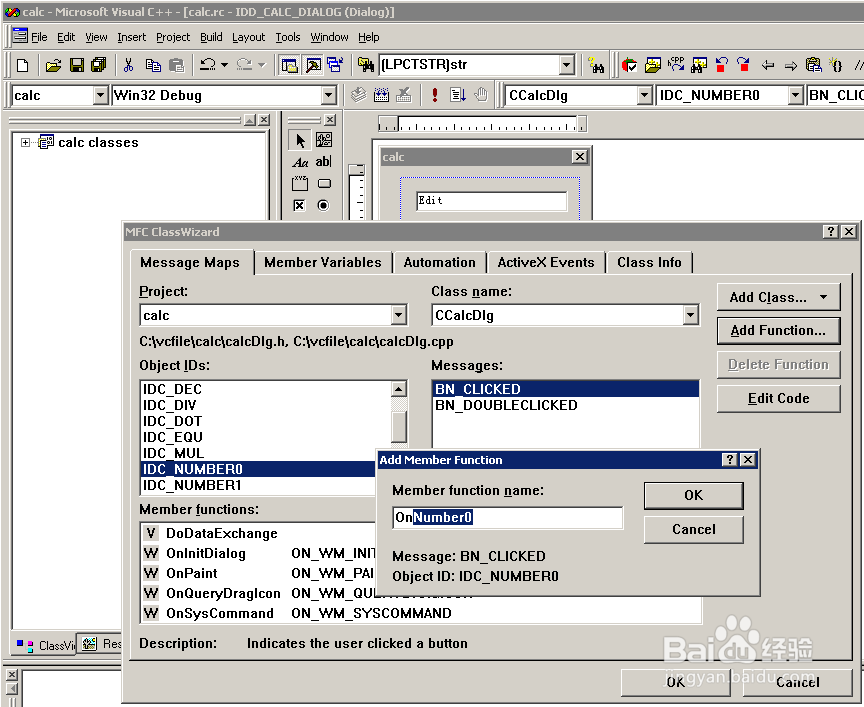Viewport: 864px width, 707px height.
Task: Click the New Text File toolbar icon
Action: (23, 65)
